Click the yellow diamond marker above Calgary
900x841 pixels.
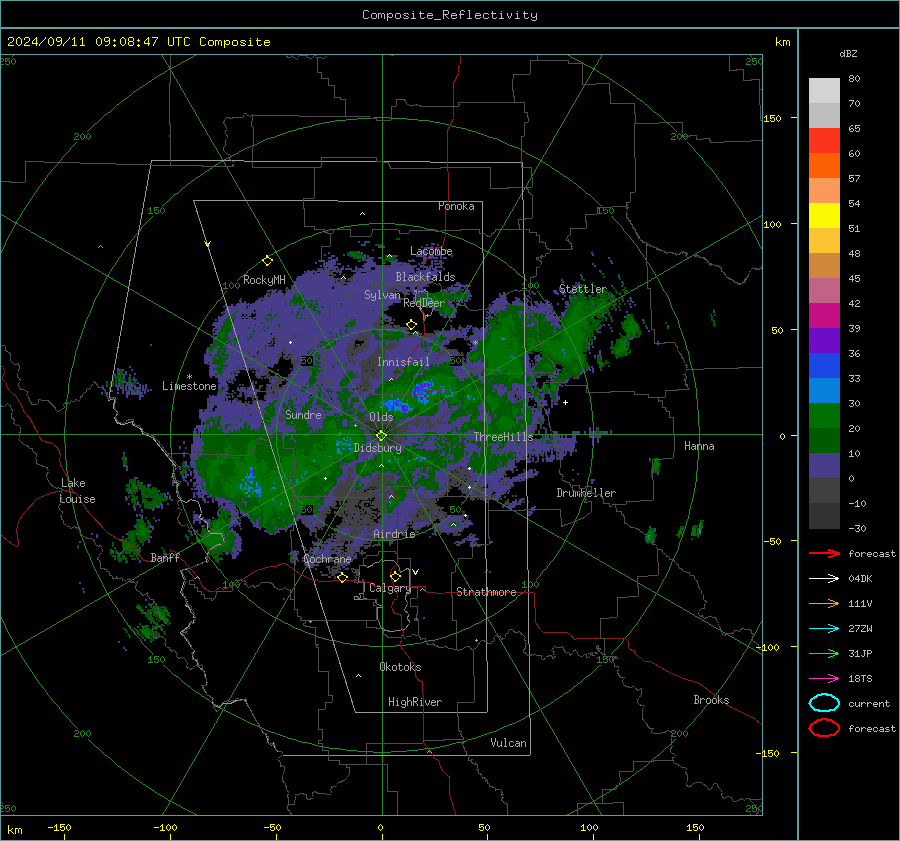[395, 576]
